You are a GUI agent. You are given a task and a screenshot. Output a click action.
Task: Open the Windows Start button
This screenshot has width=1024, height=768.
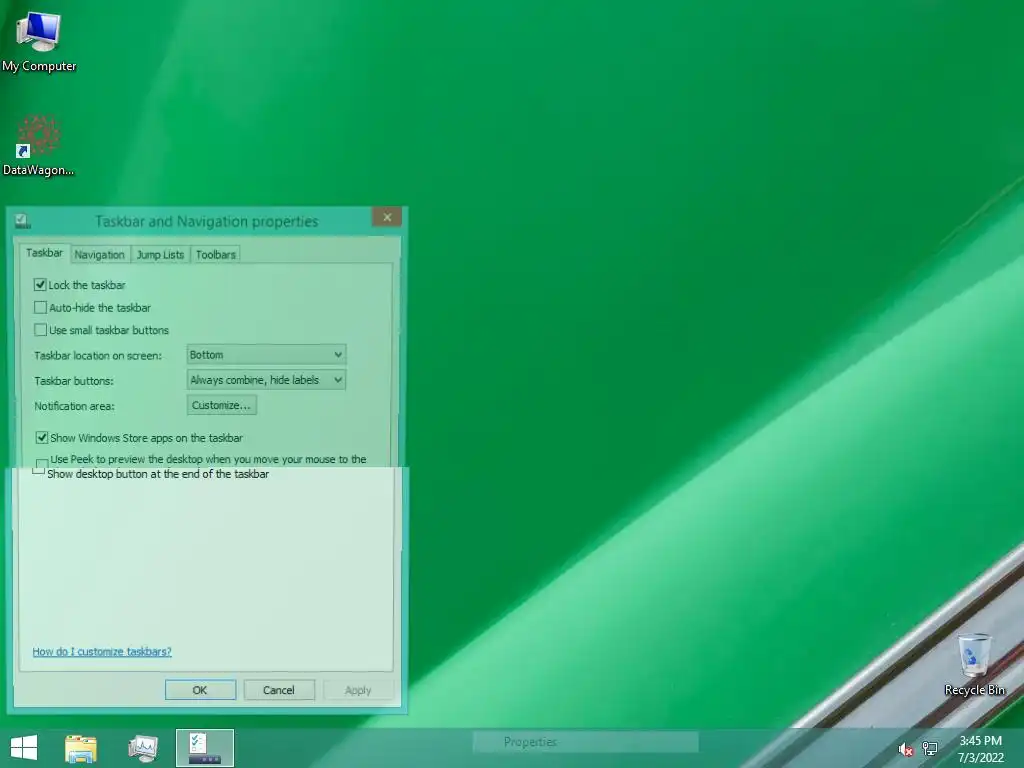[x=24, y=748]
